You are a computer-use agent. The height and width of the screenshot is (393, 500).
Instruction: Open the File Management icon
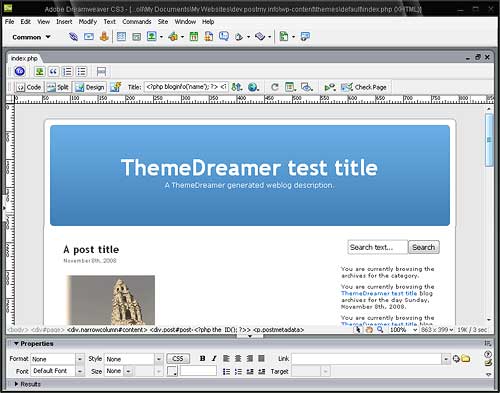pyautogui.click(x=237, y=87)
